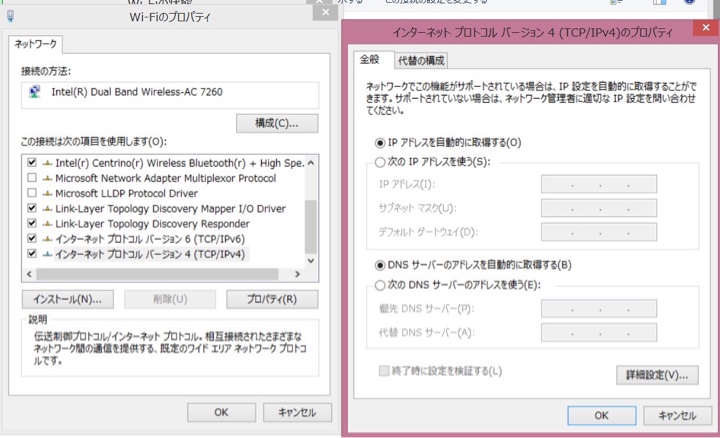Select DNS サーバーのアドレスを自動的に取得する radio
This screenshot has width=720, height=438.
click(x=380, y=265)
